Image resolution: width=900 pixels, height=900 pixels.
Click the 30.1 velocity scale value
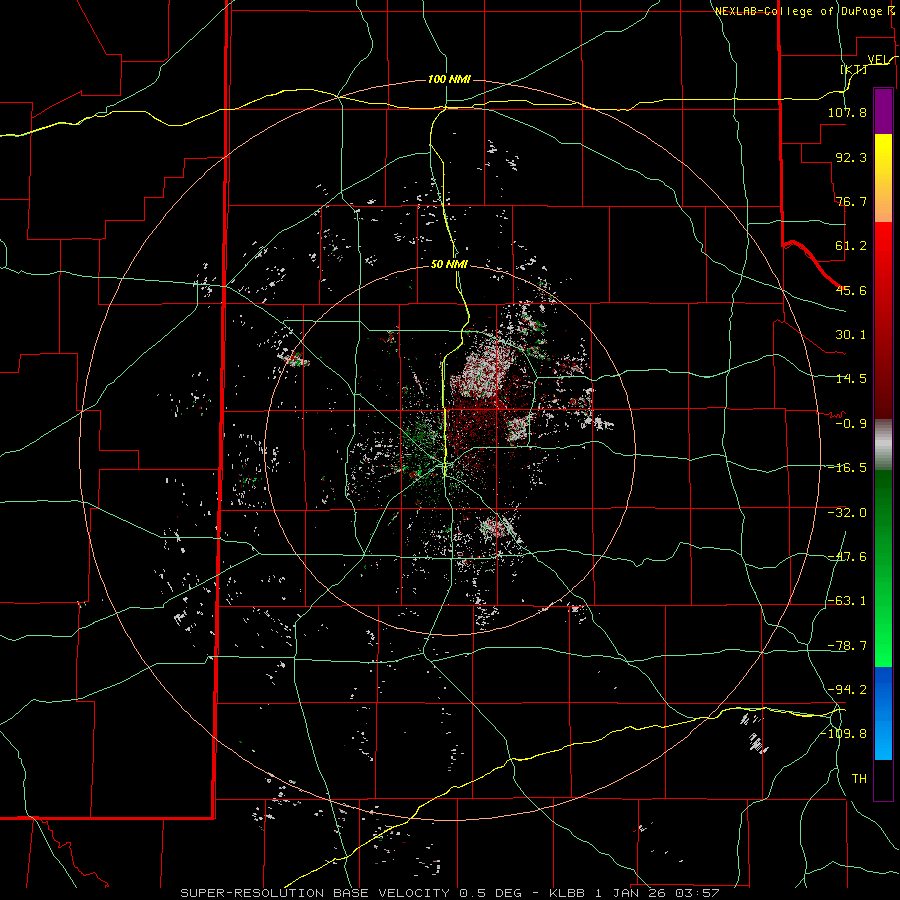coord(851,335)
